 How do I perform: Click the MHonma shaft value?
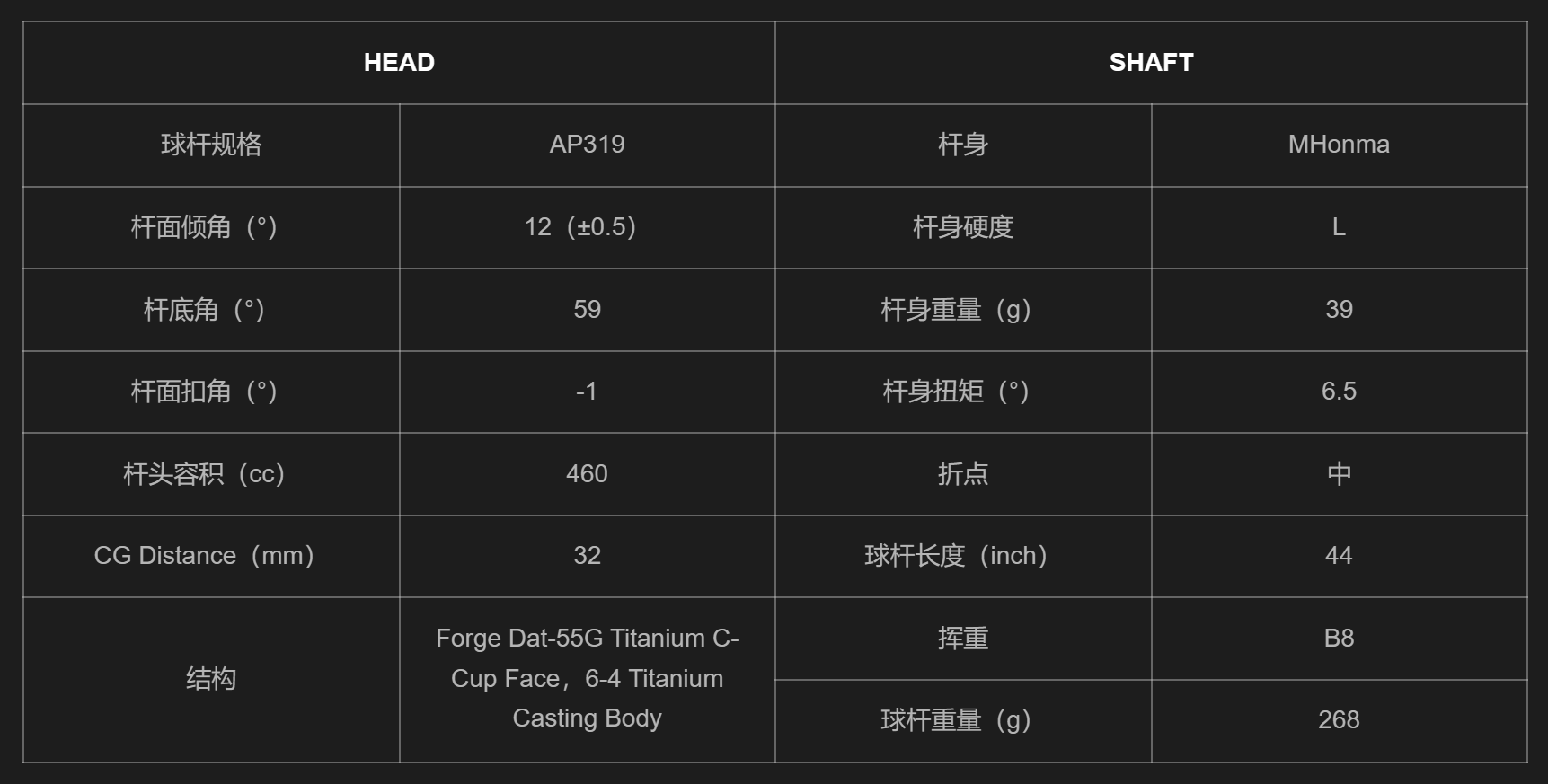[1339, 145]
